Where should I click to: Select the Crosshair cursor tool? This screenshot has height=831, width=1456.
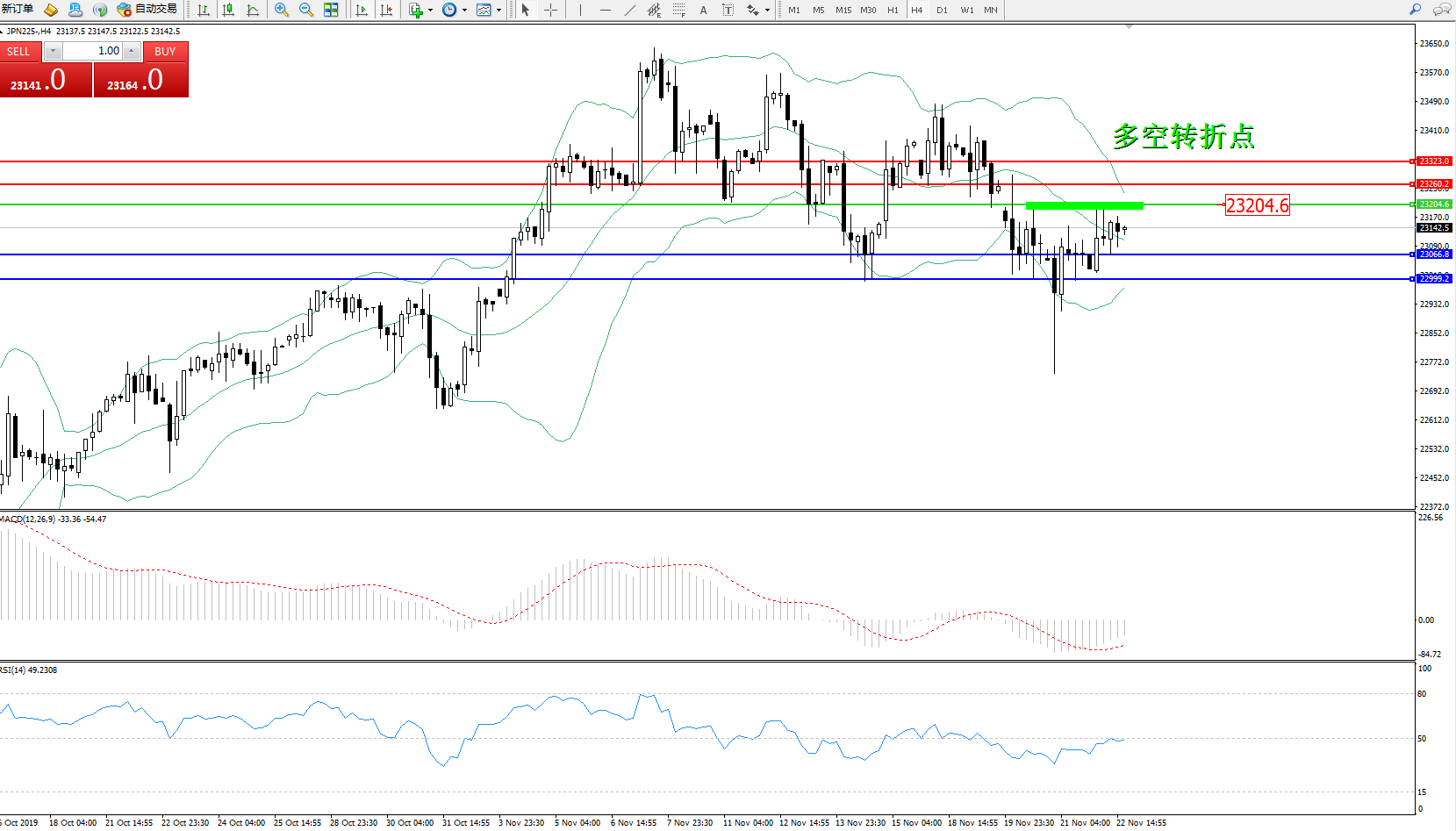click(x=551, y=10)
